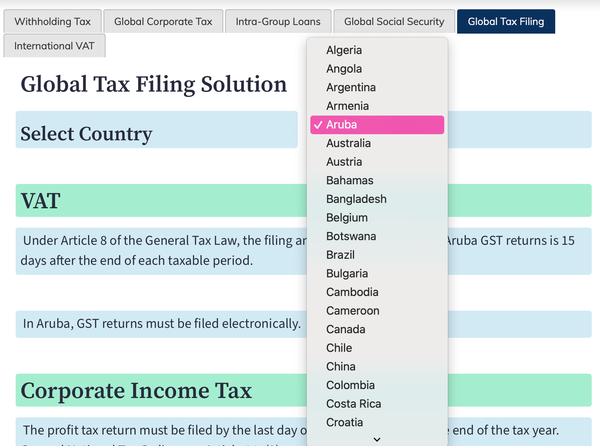
Task: Click the Global Tax Filing Solution heading
Action: coord(153,85)
